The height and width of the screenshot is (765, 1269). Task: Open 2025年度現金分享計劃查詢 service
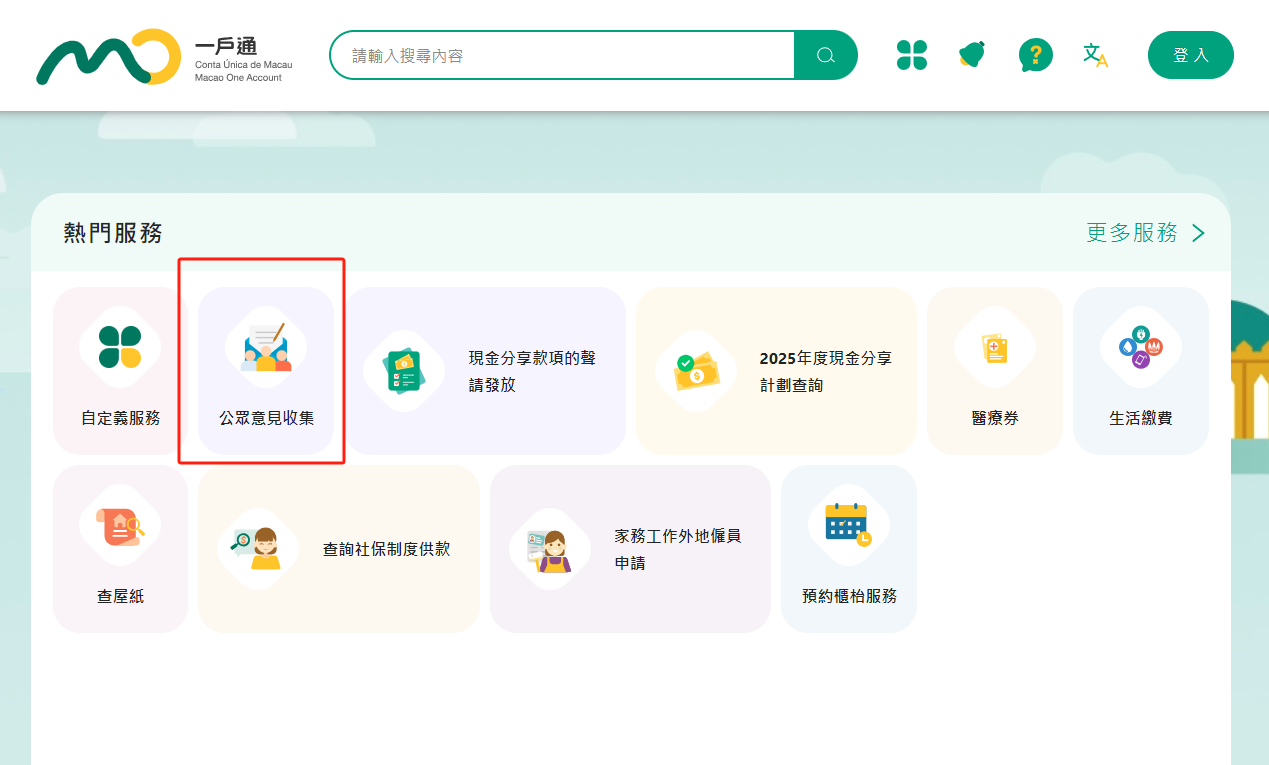[776, 371]
